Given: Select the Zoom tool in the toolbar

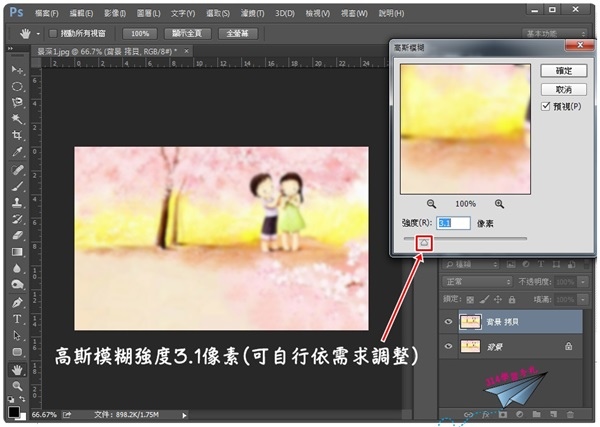Looking at the screenshot, I should pyautogui.click(x=17, y=385).
